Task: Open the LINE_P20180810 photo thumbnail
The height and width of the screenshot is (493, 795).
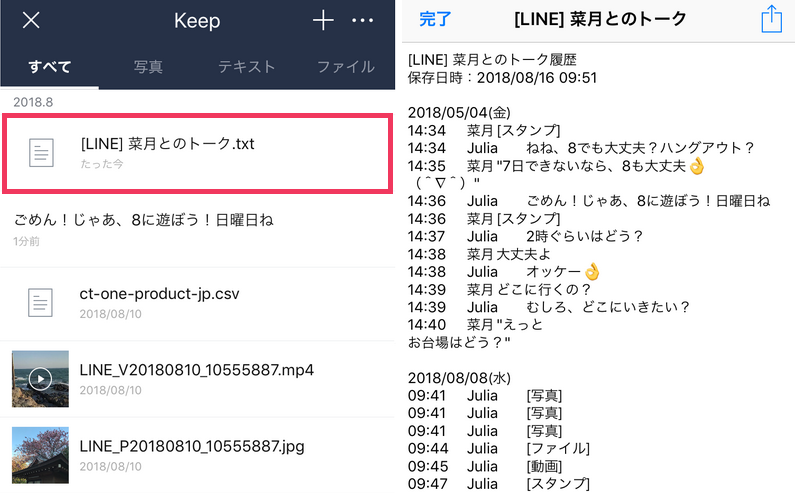Action: pyautogui.click(x=41, y=455)
